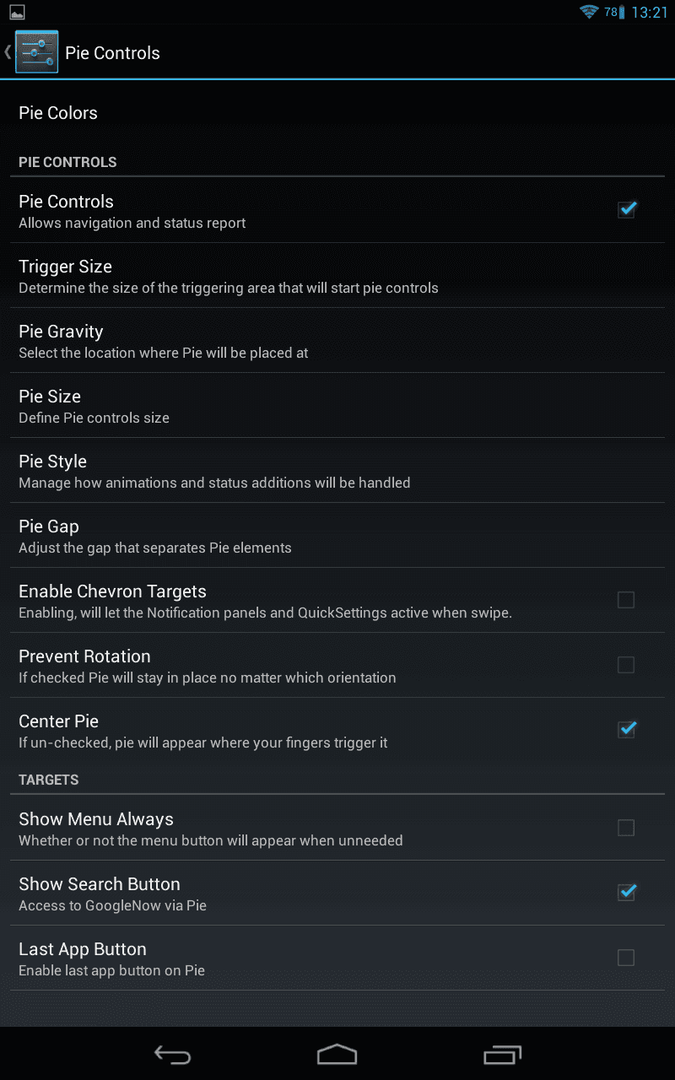Viewport: 675px width, 1080px height.
Task: Open recent apps from navigation bar
Action: (x=502, y=1055)
